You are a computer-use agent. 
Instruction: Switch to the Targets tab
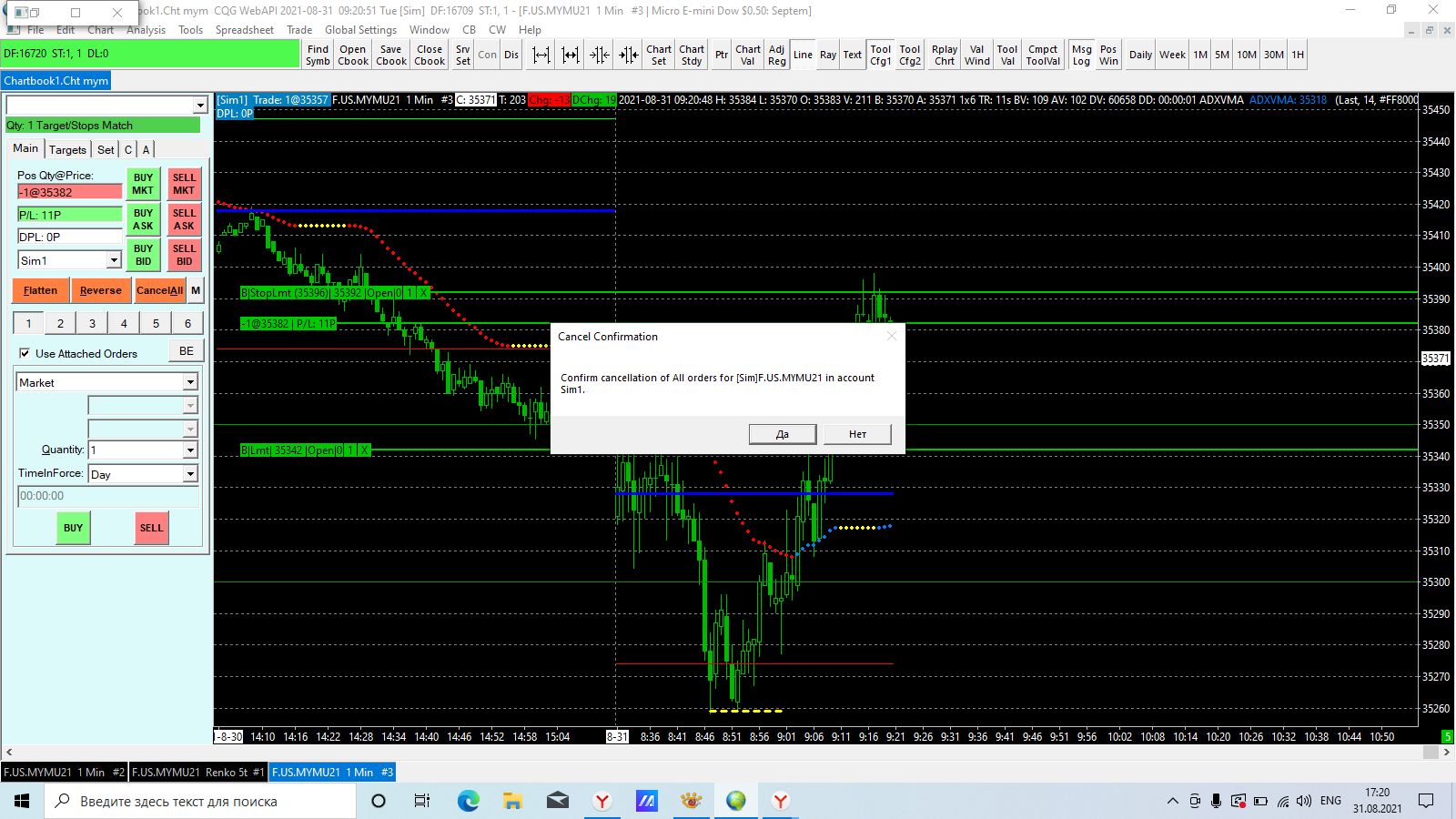point(67,149)
